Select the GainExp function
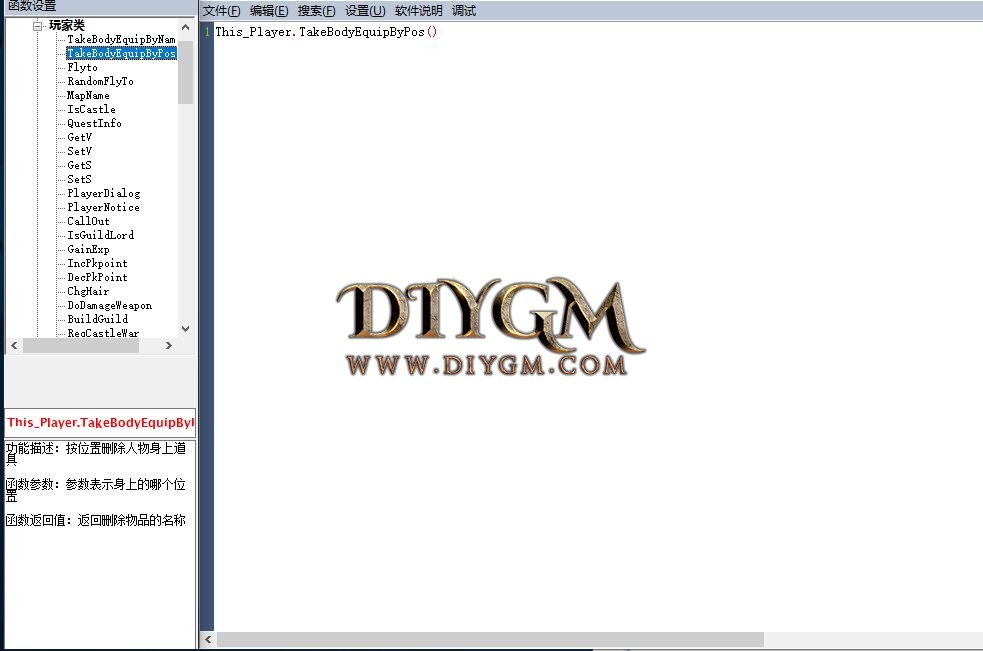983x651 pixels. pos(88,249)
